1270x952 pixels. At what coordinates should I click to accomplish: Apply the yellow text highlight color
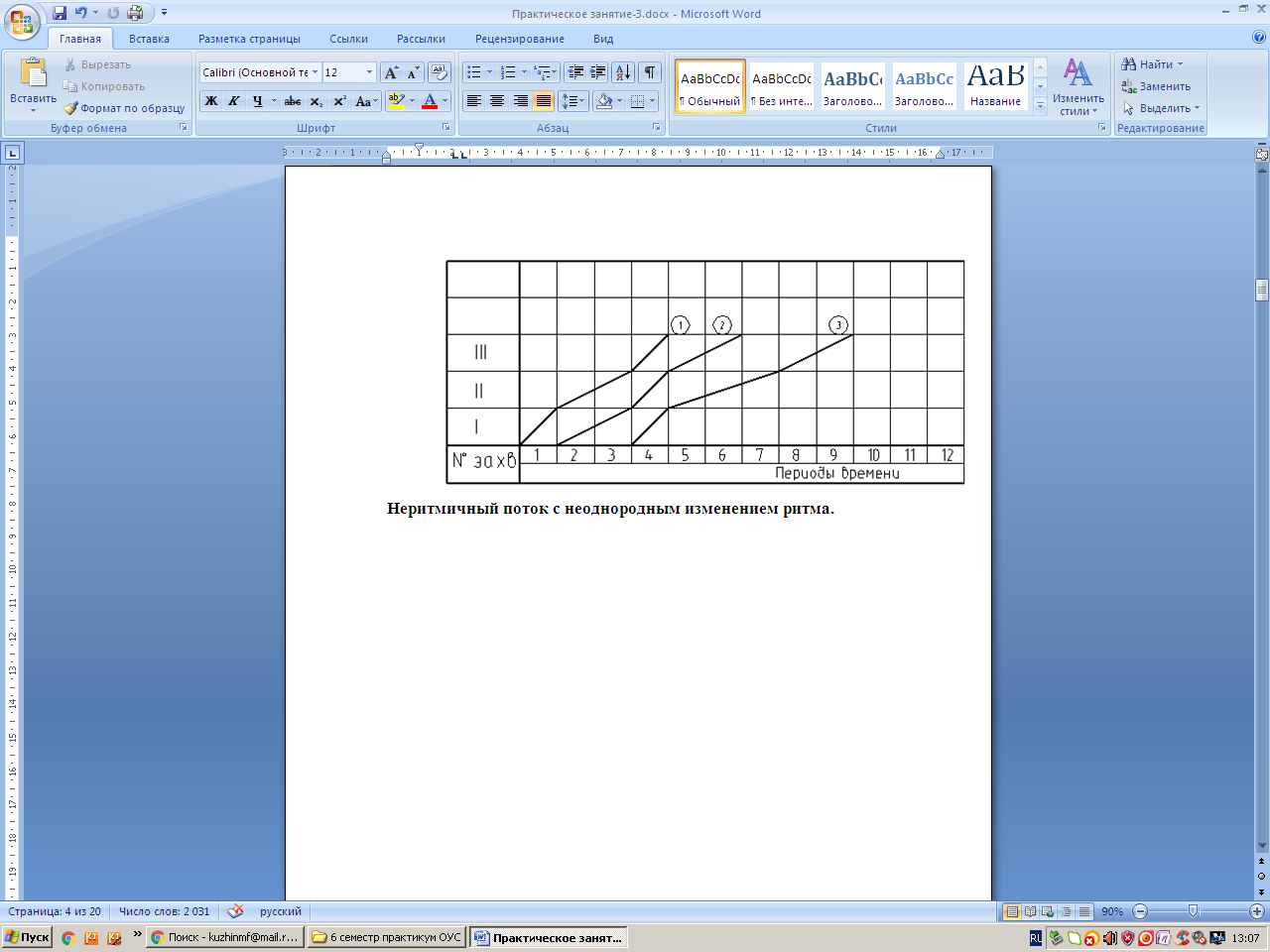click(396, 101)
